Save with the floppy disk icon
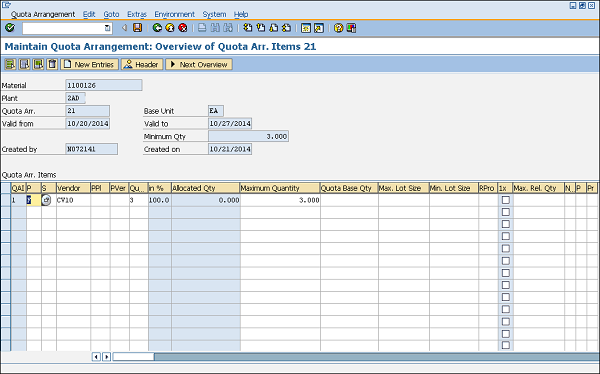Viewport: 600px width, 374px height. point(137,28)
